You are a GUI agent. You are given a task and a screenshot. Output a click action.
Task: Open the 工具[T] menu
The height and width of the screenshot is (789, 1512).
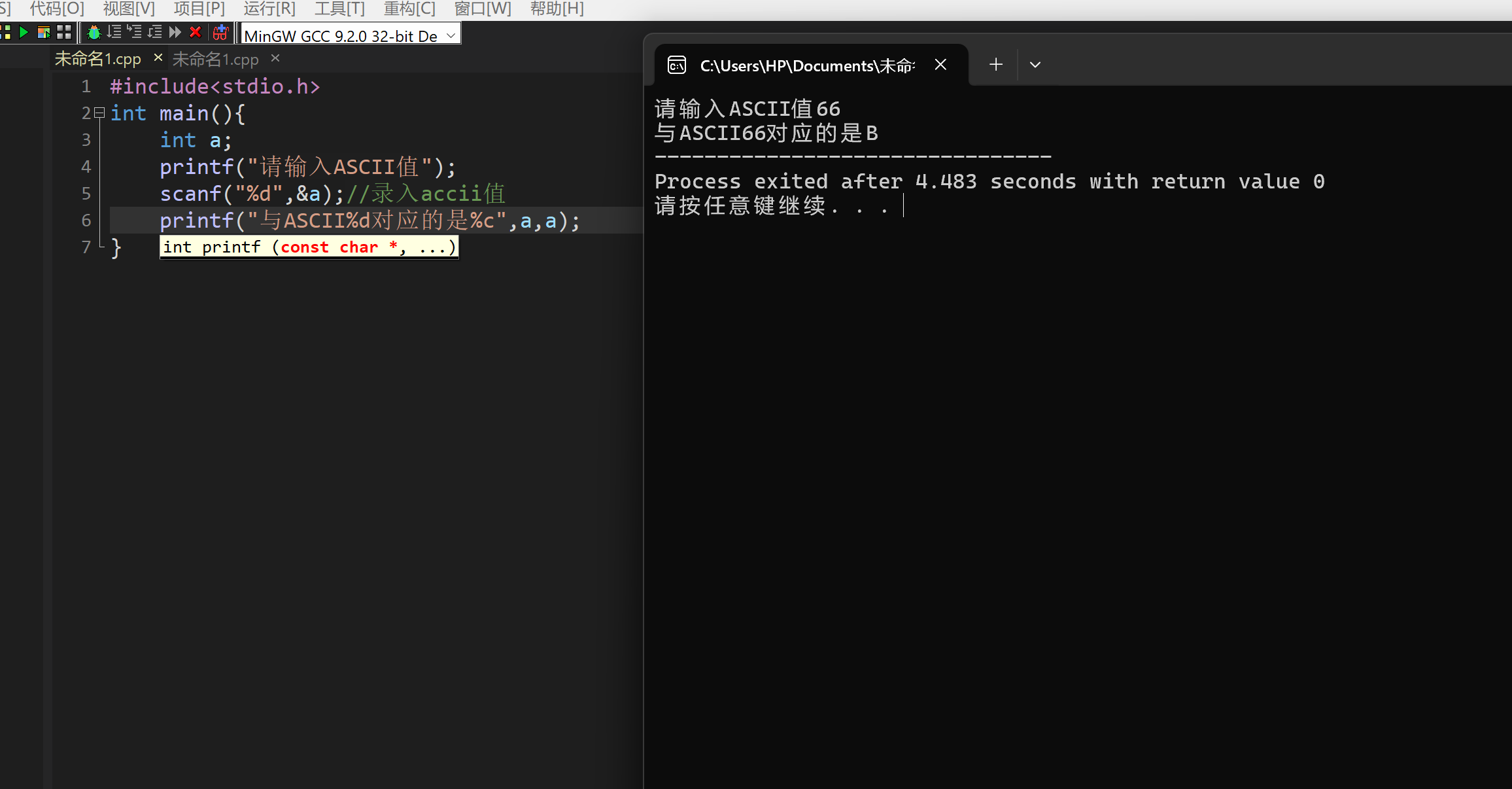pos(339,9)
